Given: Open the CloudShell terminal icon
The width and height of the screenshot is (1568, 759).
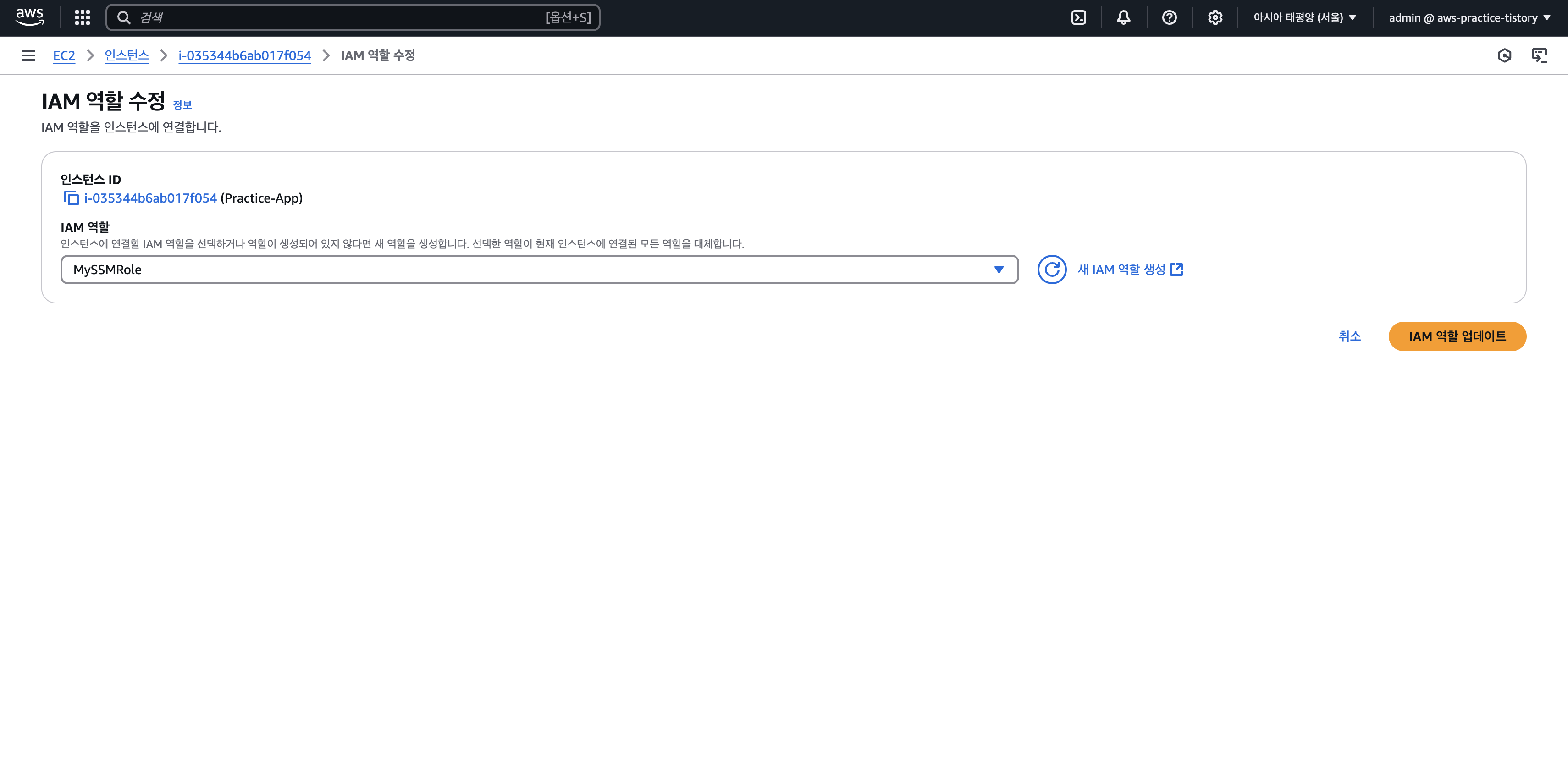Looking at the screenshot, I should [1078, 18].
